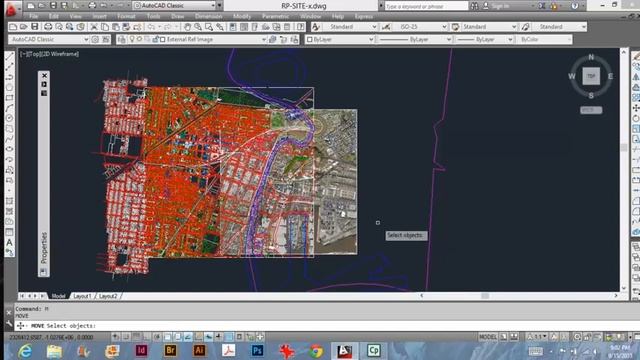This screenshot has width=640, height=360.
Task: Toggle layer lock padlock icon
Action: [155, 40]
